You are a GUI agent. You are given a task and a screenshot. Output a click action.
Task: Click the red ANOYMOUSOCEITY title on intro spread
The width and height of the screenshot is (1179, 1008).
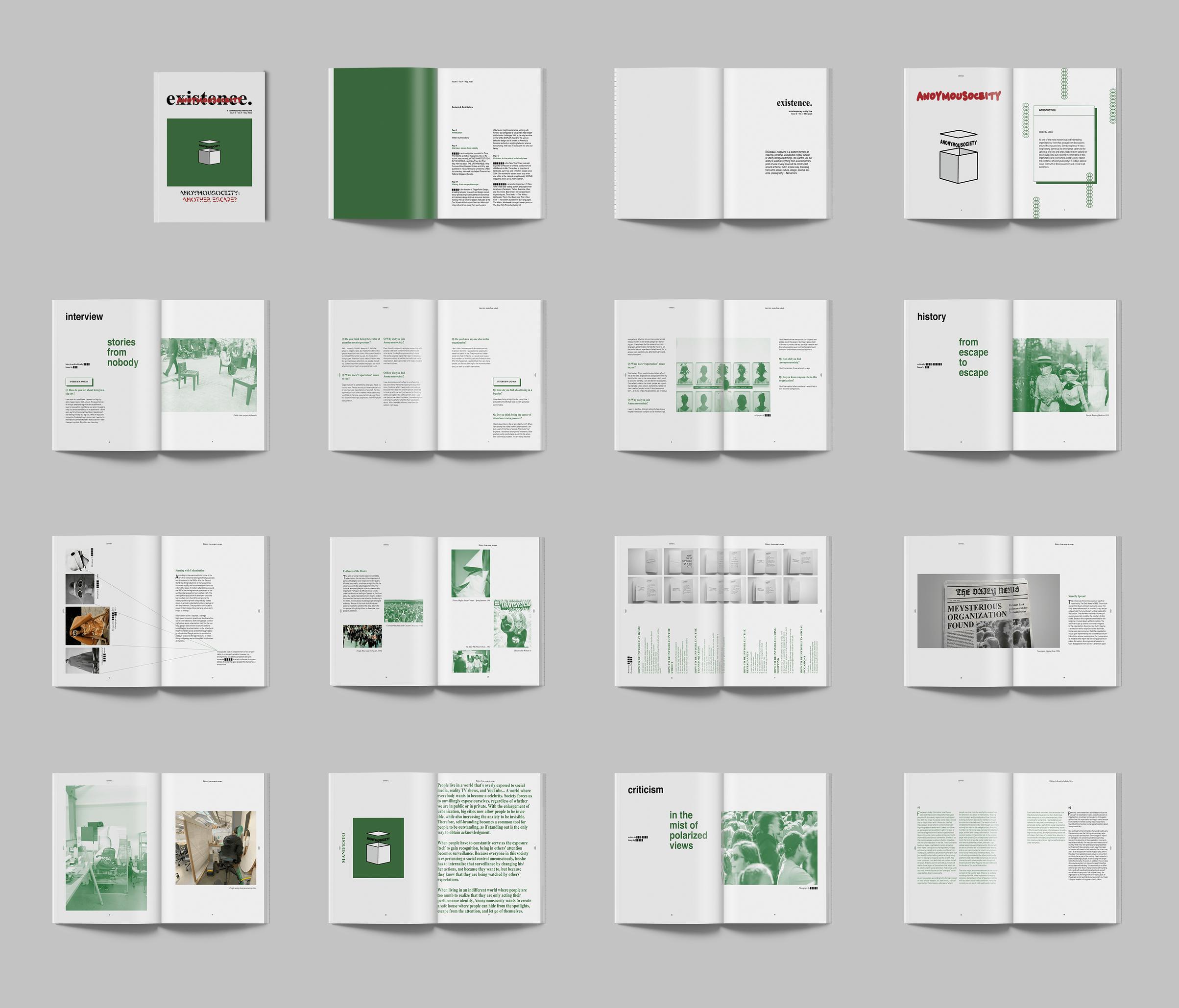click(x=958, y=96)
